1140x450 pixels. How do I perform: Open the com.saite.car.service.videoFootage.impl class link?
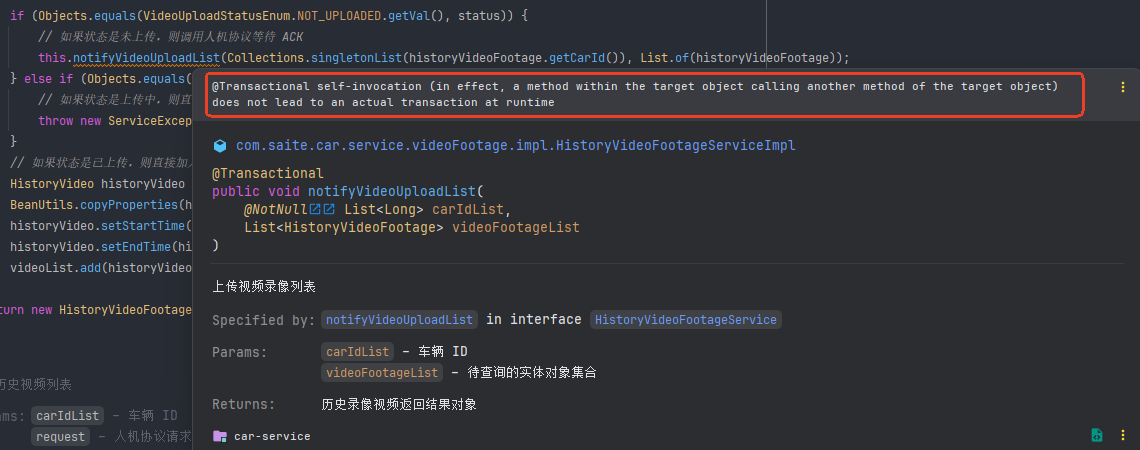pyautogui.click(x=515, y=145)
